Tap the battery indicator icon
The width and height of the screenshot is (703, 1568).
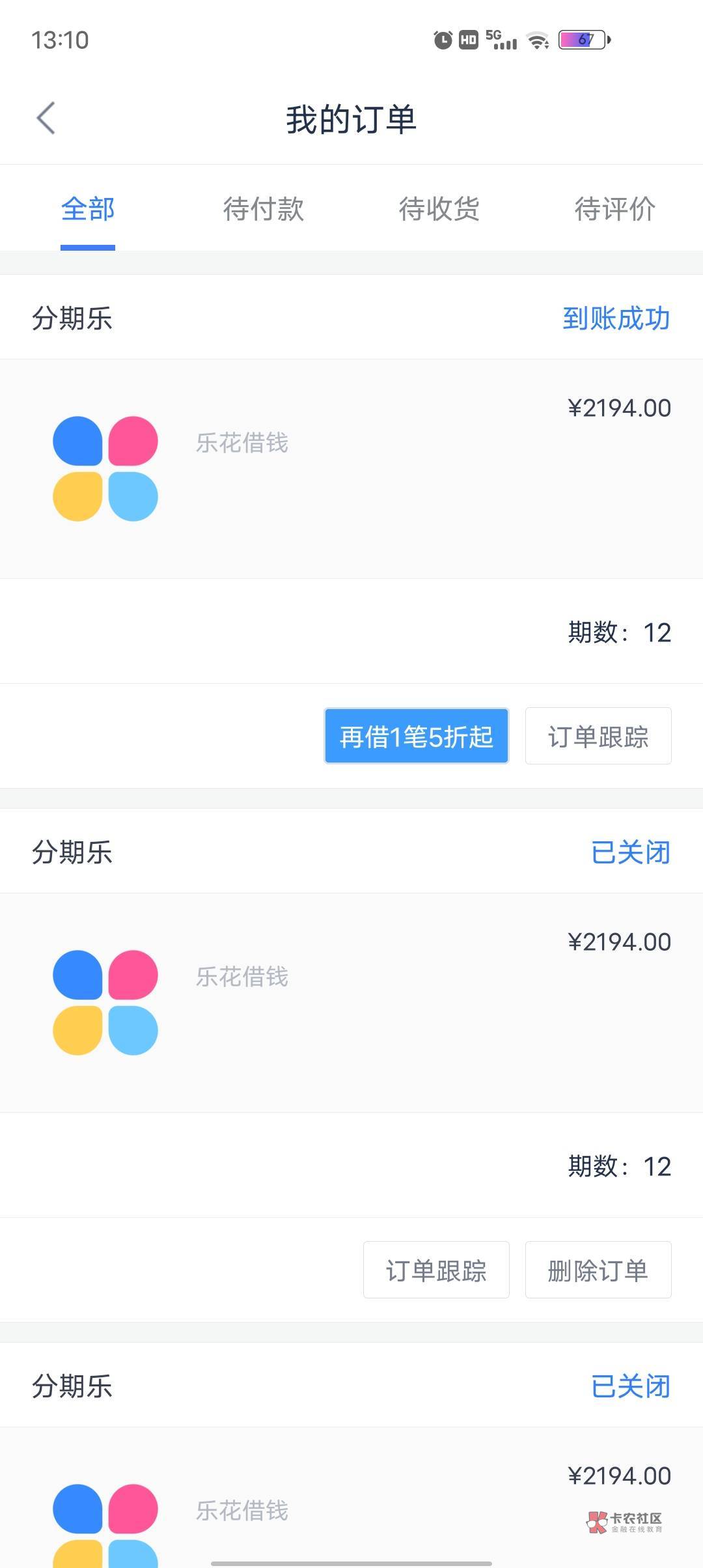tap(585, 40)
